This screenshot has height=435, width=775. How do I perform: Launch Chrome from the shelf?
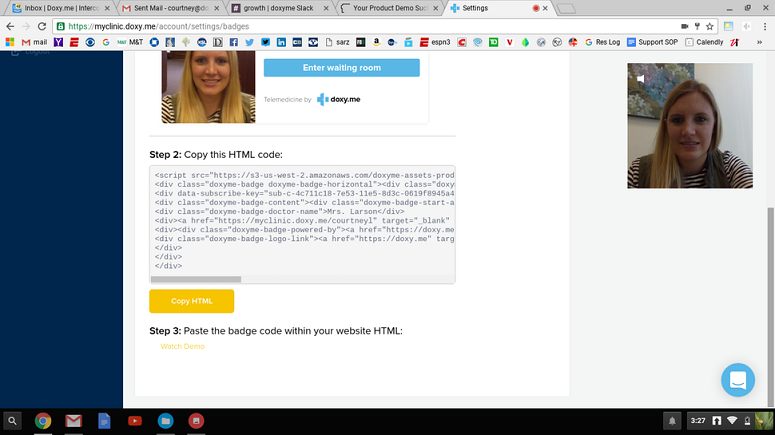[43, 421]
